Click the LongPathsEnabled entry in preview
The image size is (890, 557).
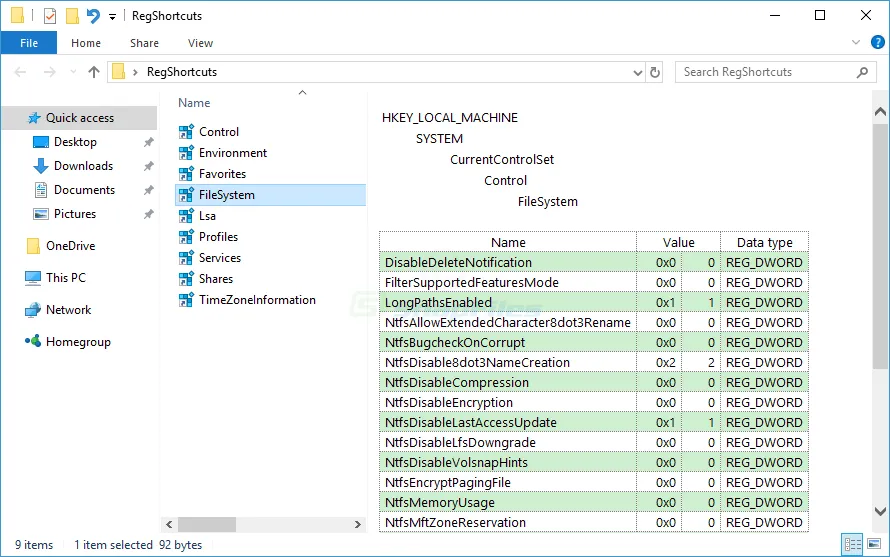click(438, 303)
